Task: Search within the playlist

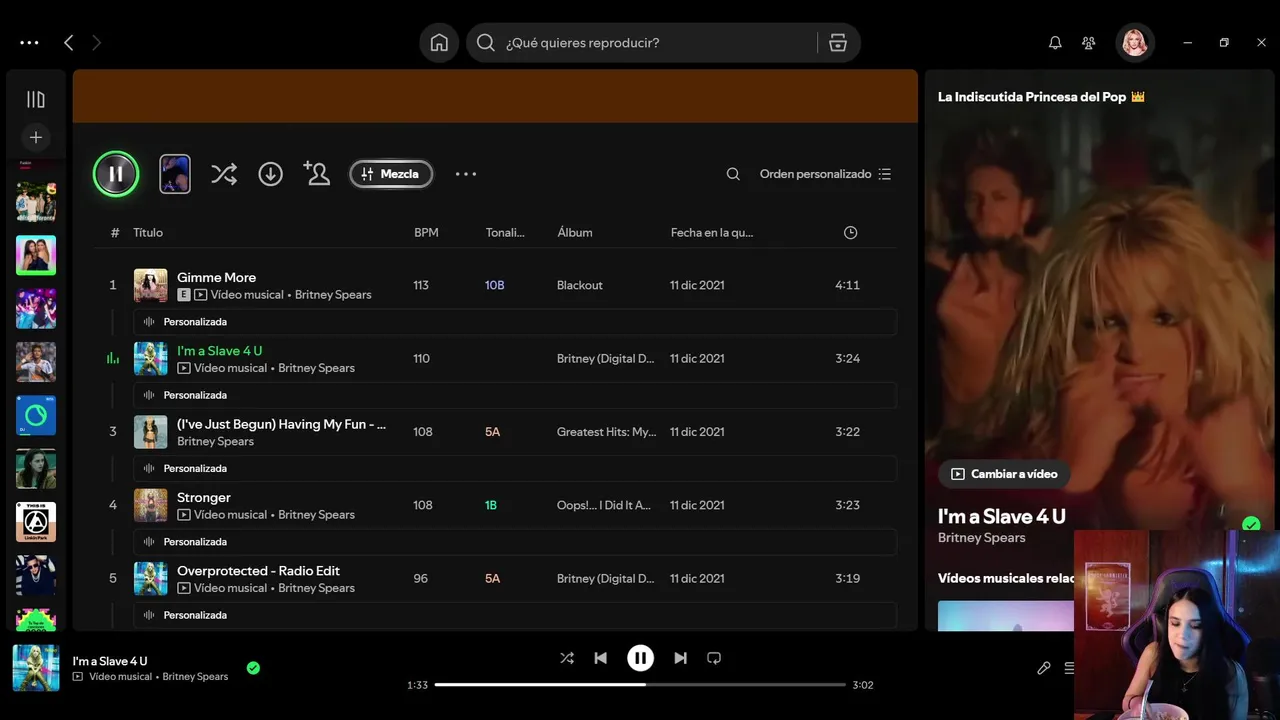Action: click(733, 174)
